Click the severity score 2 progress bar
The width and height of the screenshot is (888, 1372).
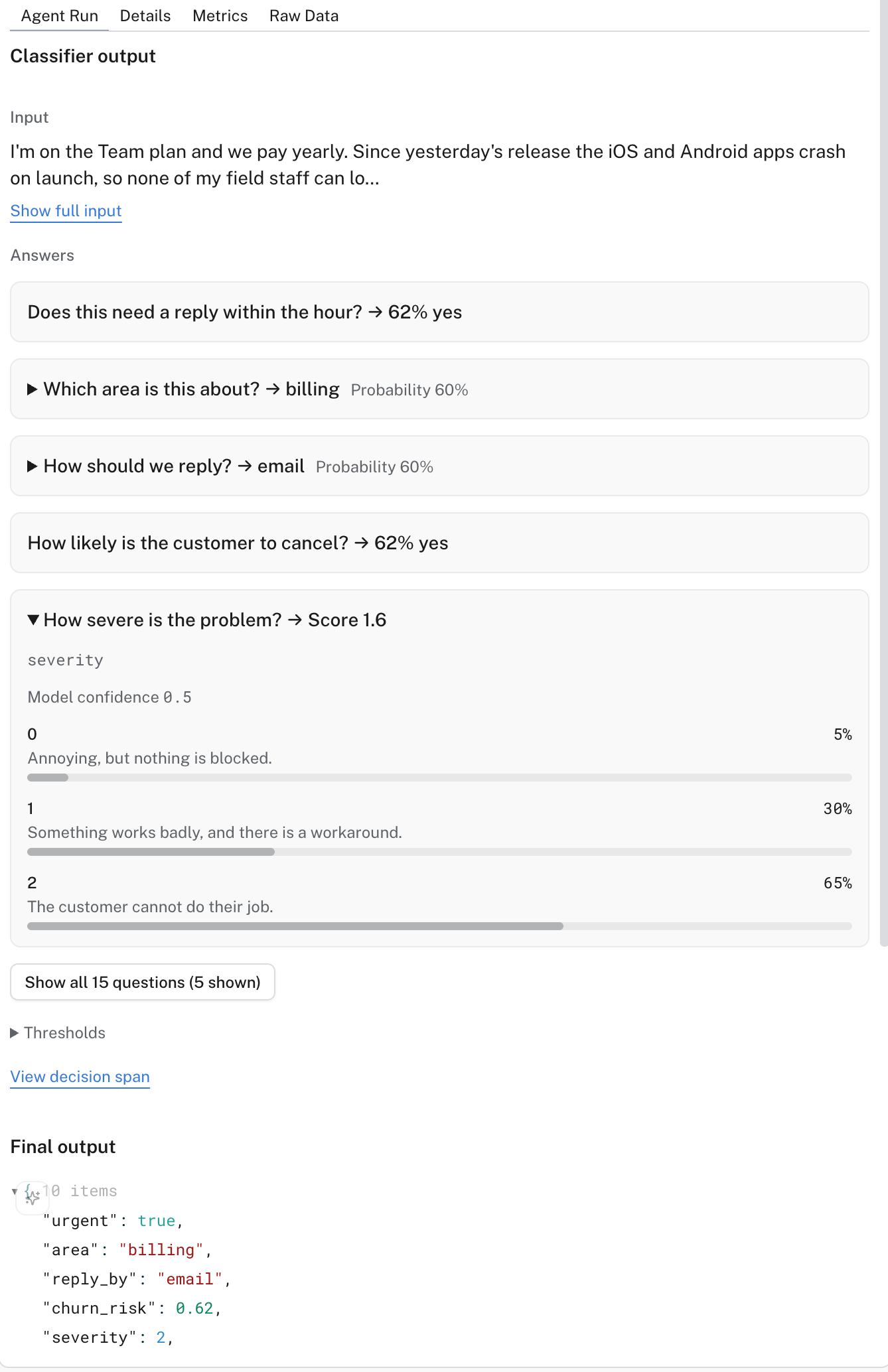[439, 926]
